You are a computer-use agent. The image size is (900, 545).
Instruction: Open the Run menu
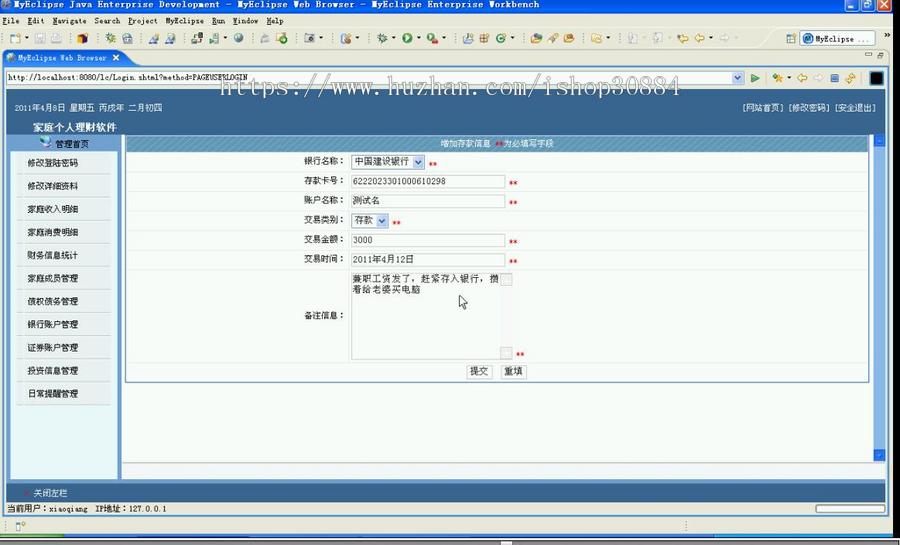(x=218, y=21)
